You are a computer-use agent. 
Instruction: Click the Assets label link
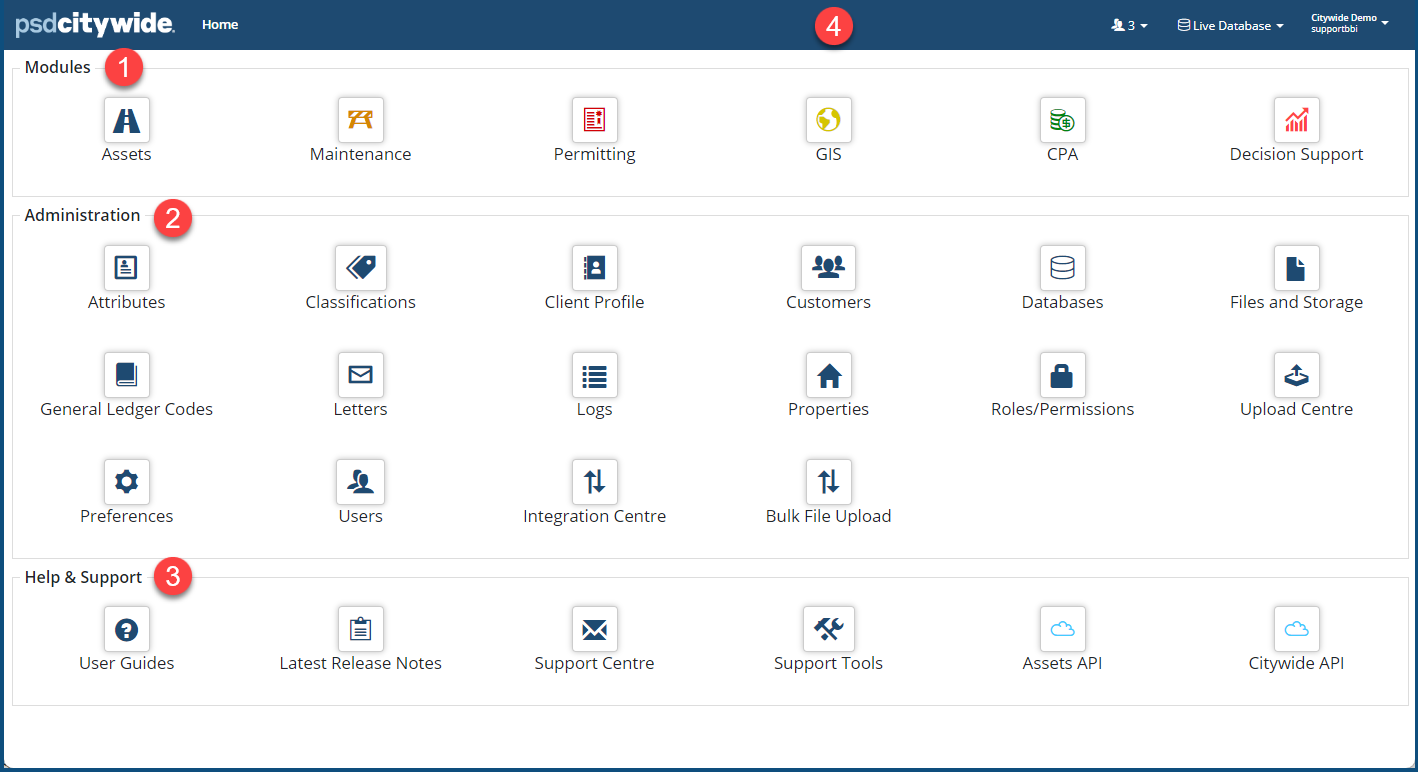pyautogui.click(x=127, y=155)
